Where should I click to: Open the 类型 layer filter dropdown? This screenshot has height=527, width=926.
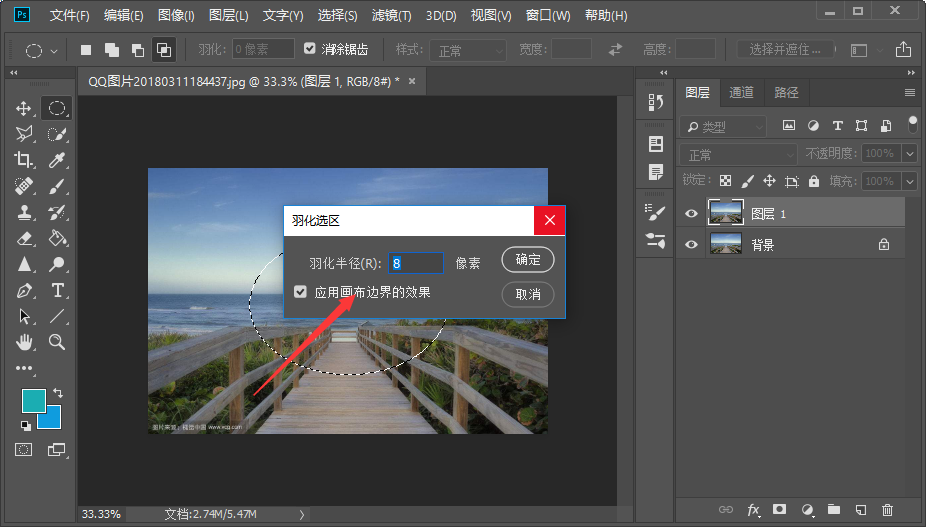tap(722, 127)
